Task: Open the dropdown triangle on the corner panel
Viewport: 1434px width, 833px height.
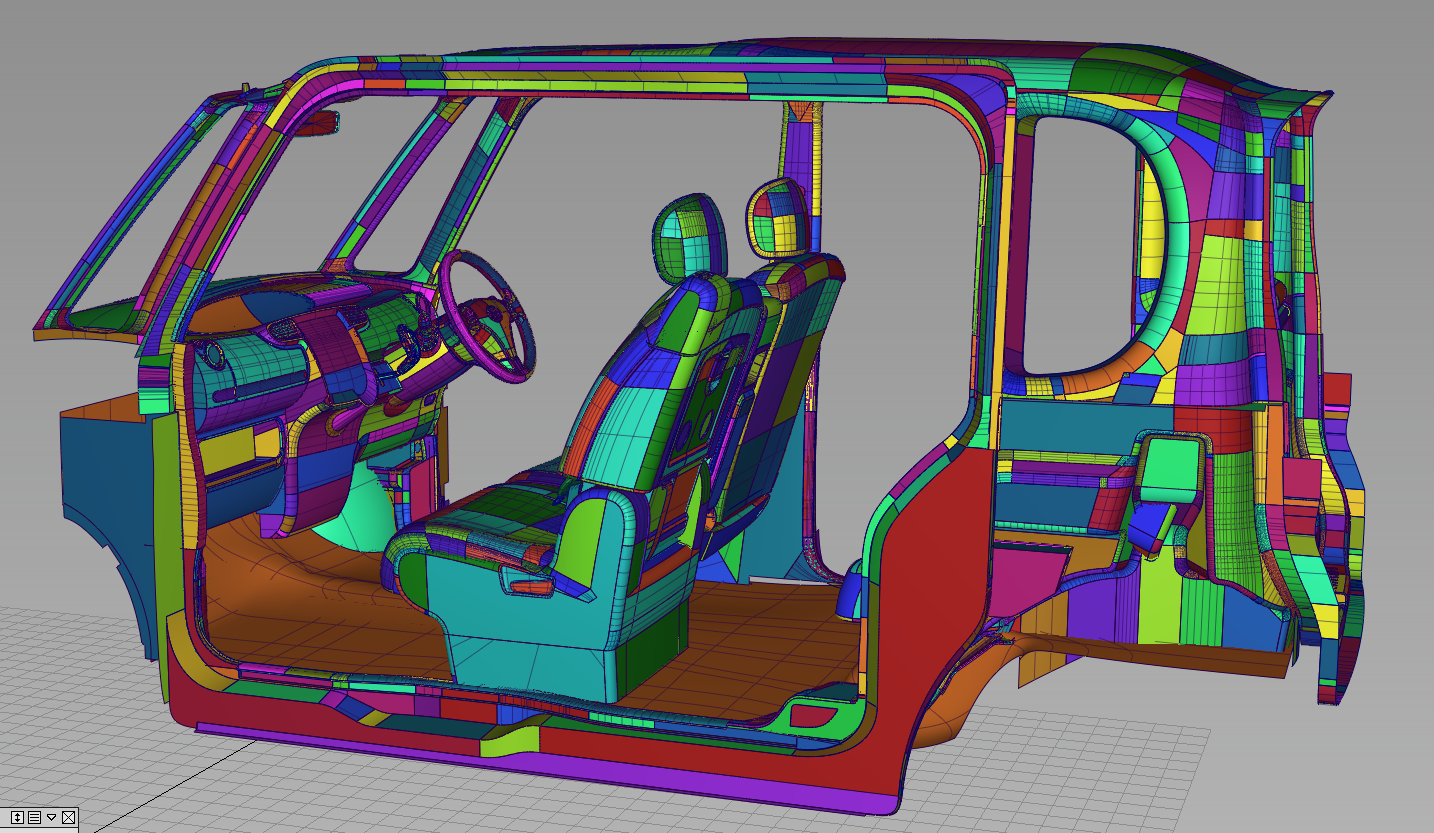Action: click(51, 817)
